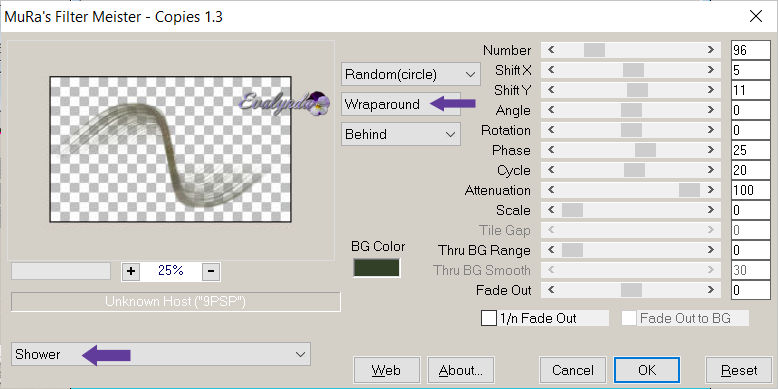Open the Random(circle) mode dropdown

pyautogui.click(x=411, y=74)
